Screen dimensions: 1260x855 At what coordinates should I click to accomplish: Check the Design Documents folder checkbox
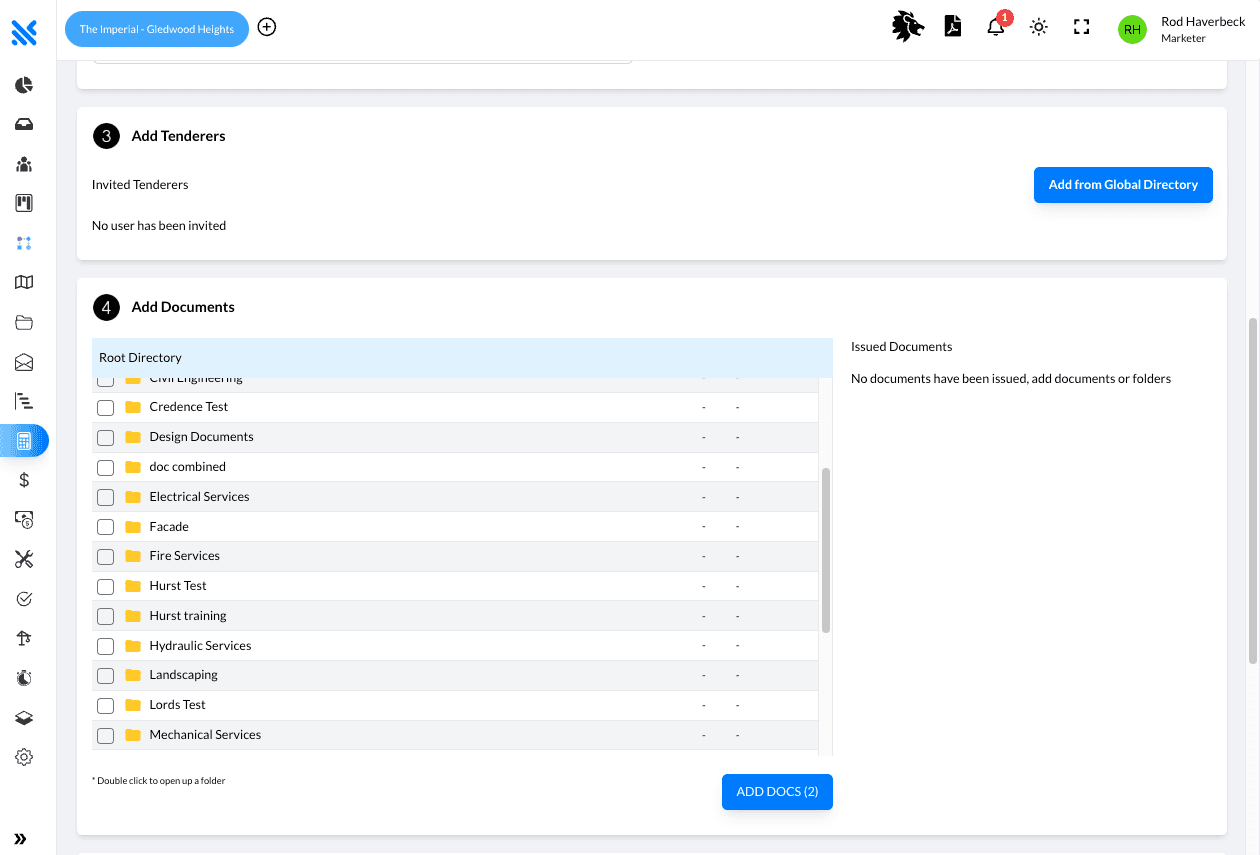pos(105,438)
